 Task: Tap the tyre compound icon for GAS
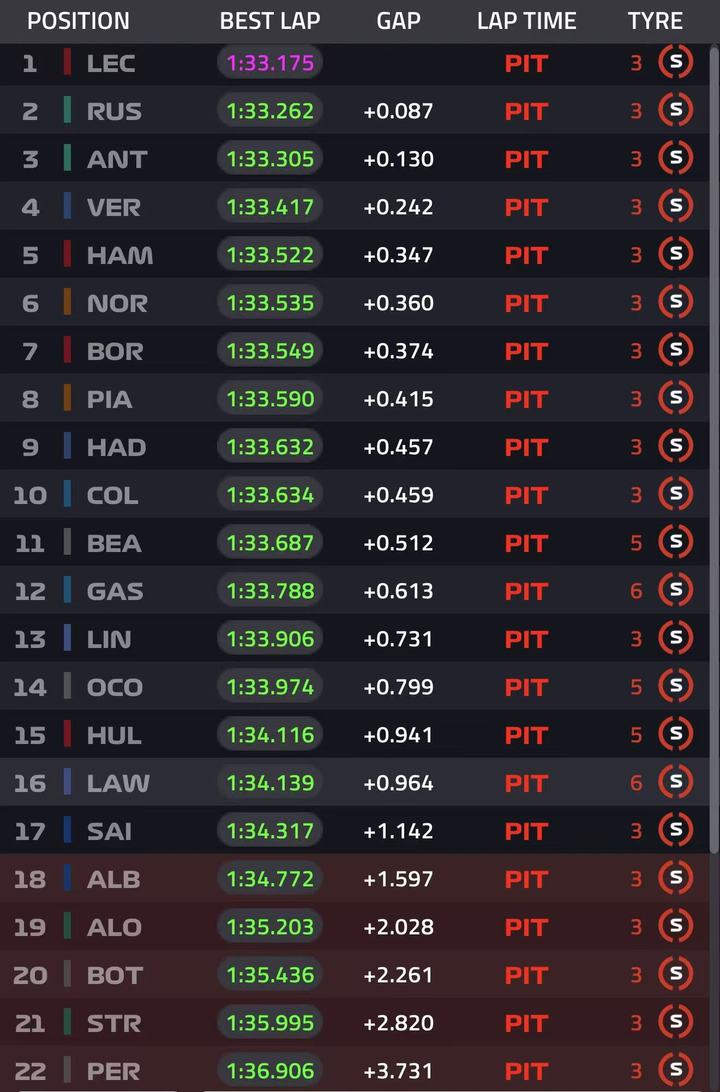click(x=675, y=591)
